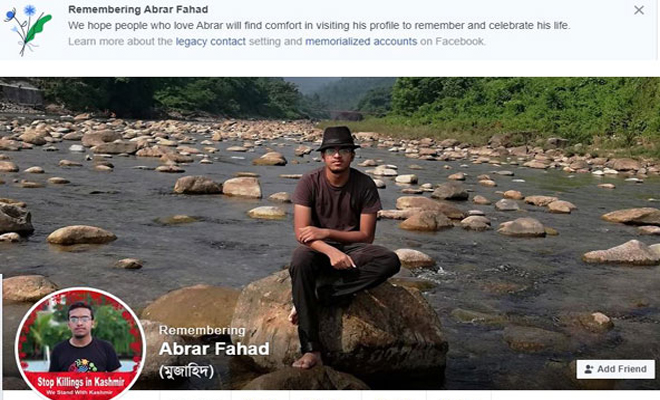The width and height of the screenshot is (660, 400).
Task: Click the Add Friend button
Action: coord(615,369)
